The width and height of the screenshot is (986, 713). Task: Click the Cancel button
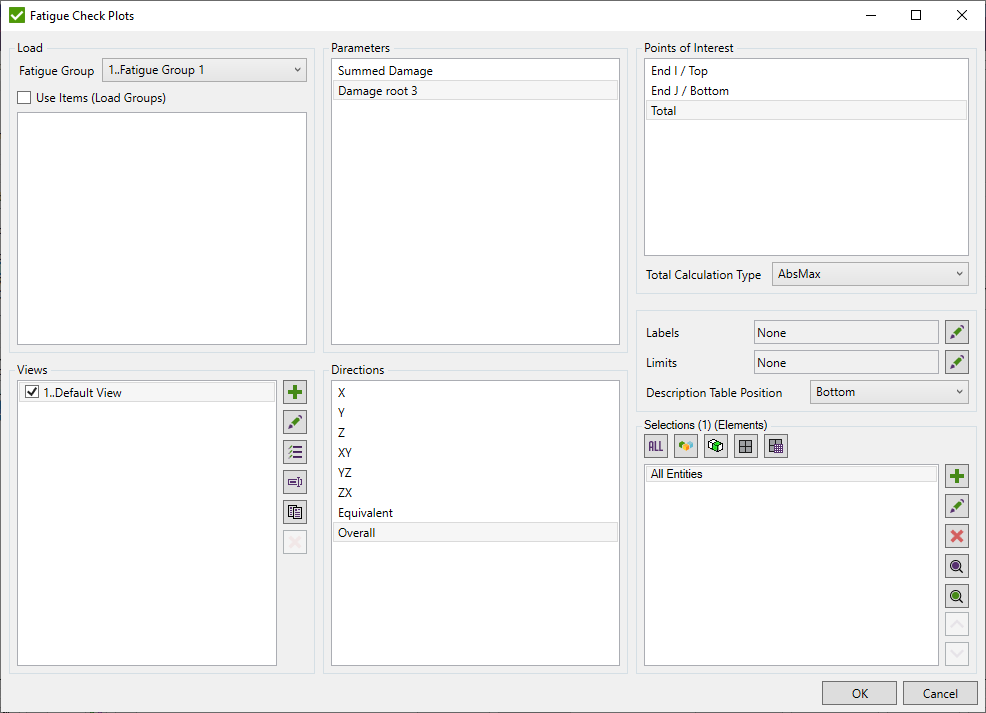[x=939, y=693]
